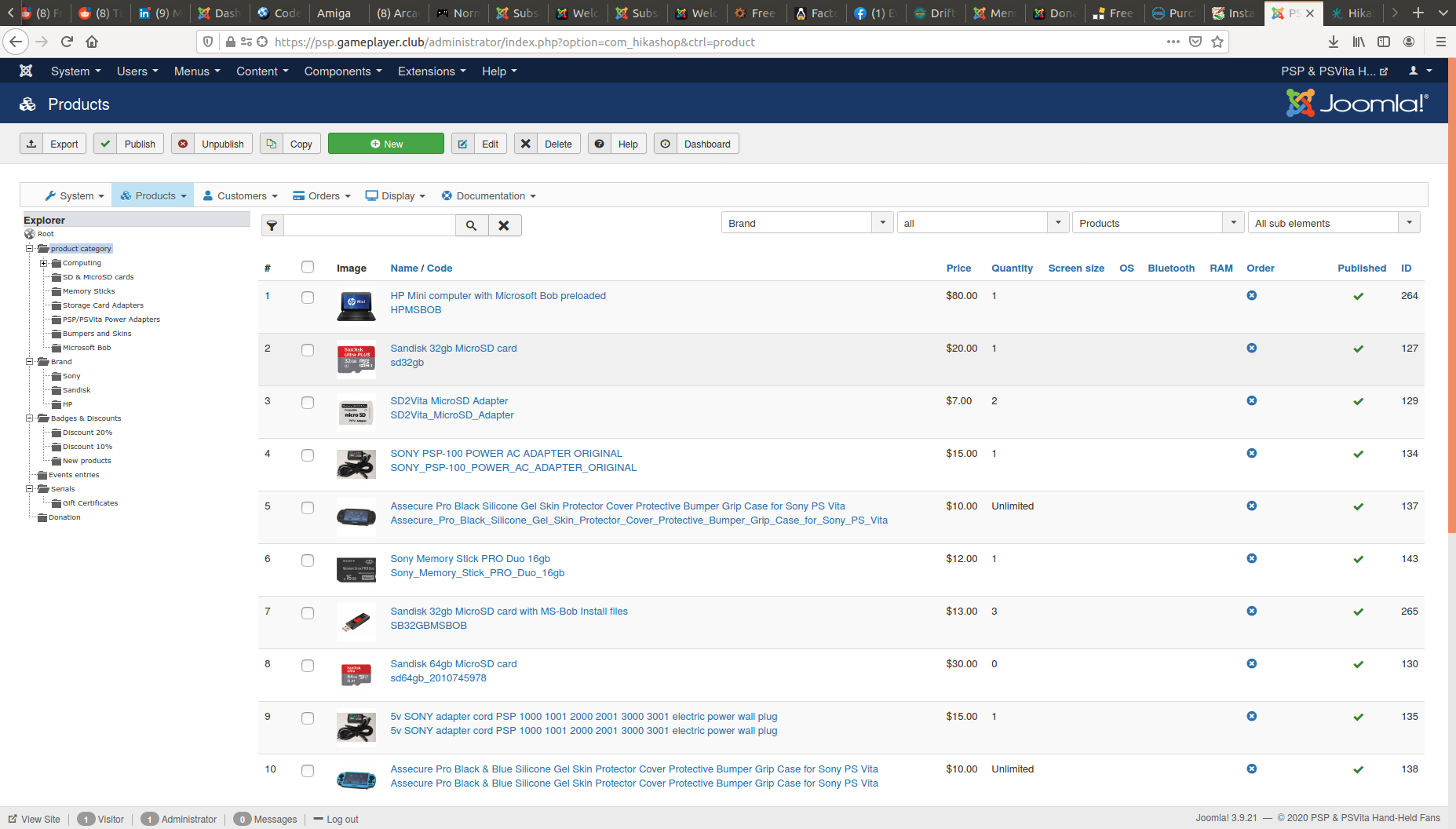Clear search with the X icon
The image size is (1456, 829).
tap(504, 225)
